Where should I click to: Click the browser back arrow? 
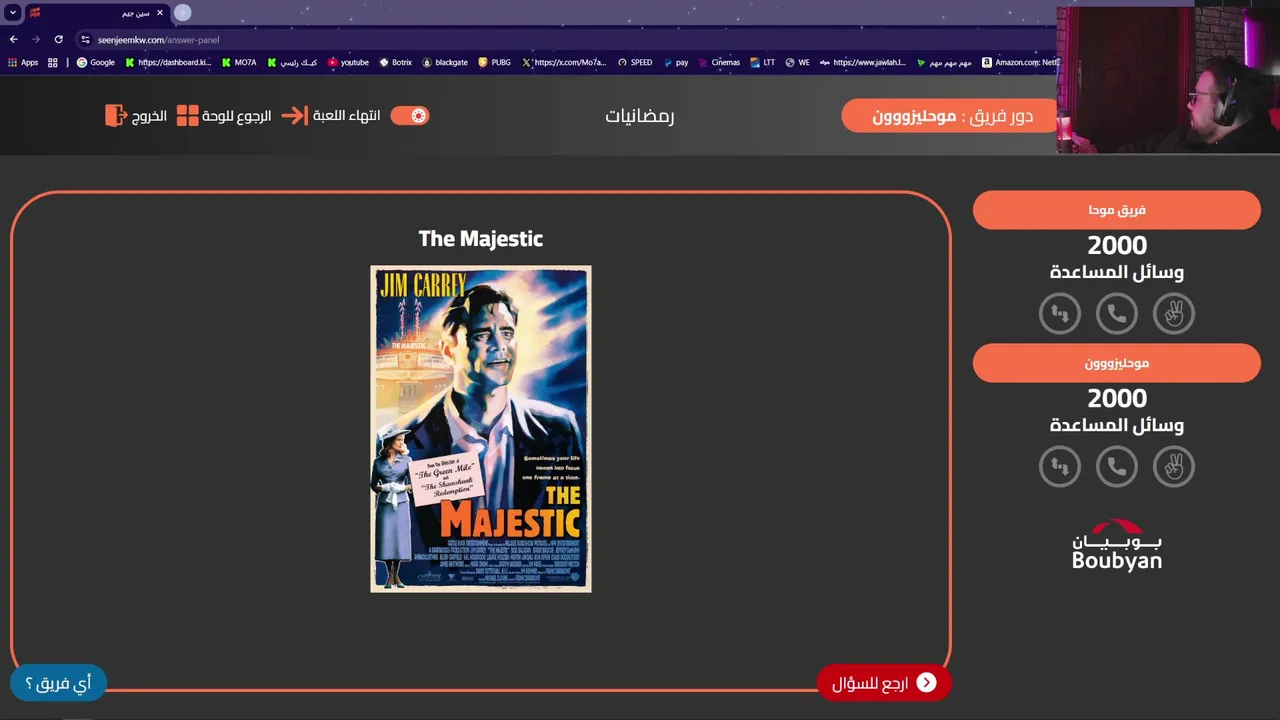click(x=14, y=39)
